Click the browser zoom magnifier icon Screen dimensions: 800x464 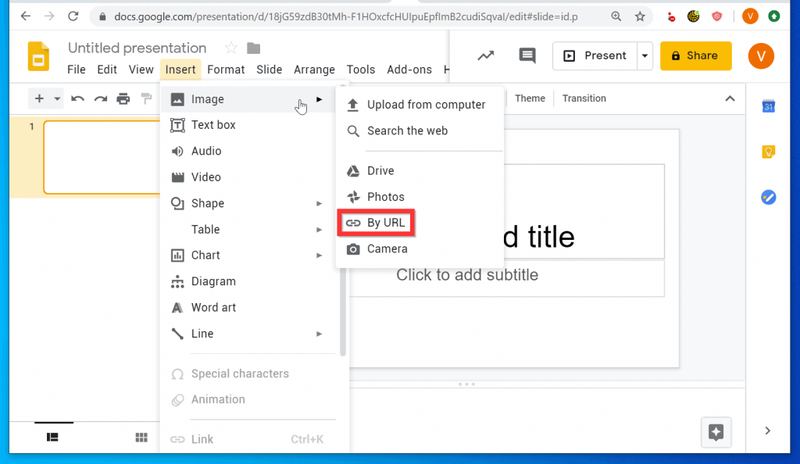[x=616, y=17]
